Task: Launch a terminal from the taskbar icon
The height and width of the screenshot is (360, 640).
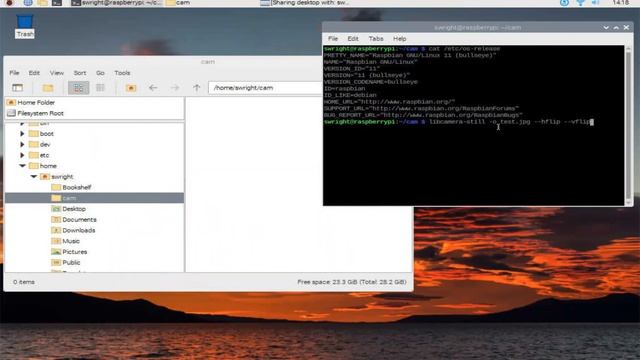Action: point(57,2)
